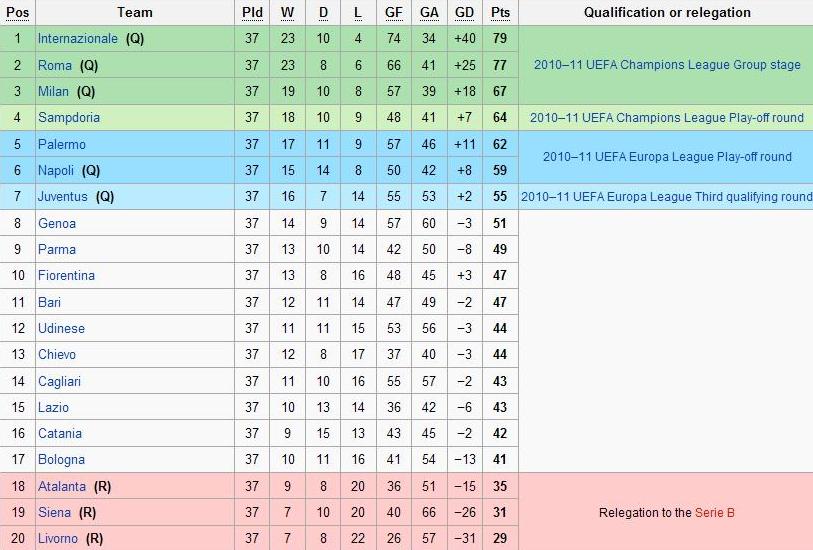Open the Napoli team link
This screenshot has height=550, width=813.
coord(56,171)
